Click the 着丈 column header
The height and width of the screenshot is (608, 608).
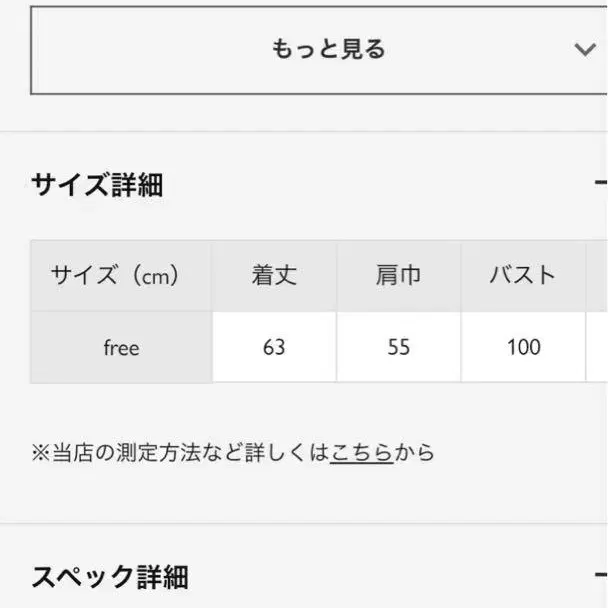pyautogui.click(x=274, y=276)
